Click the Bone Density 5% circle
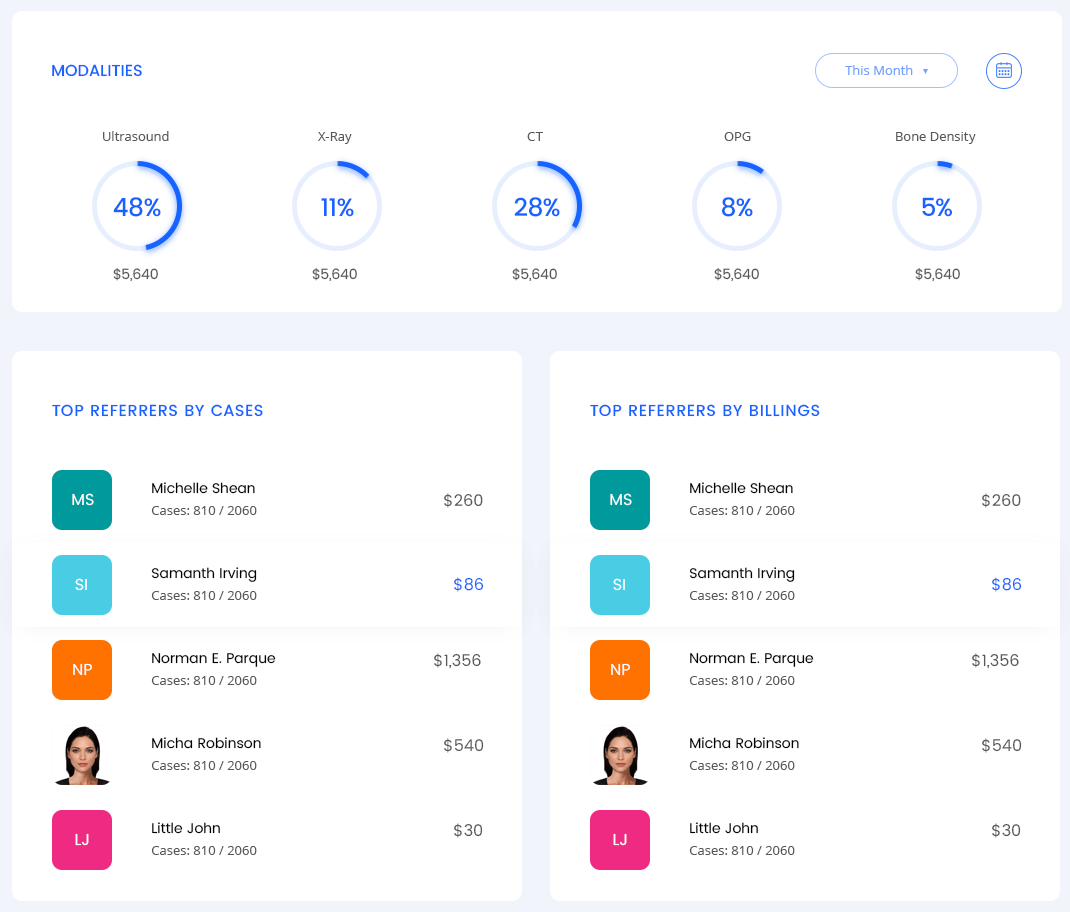The height and width of the screenshot is (912, 1070). coord(937,207)
